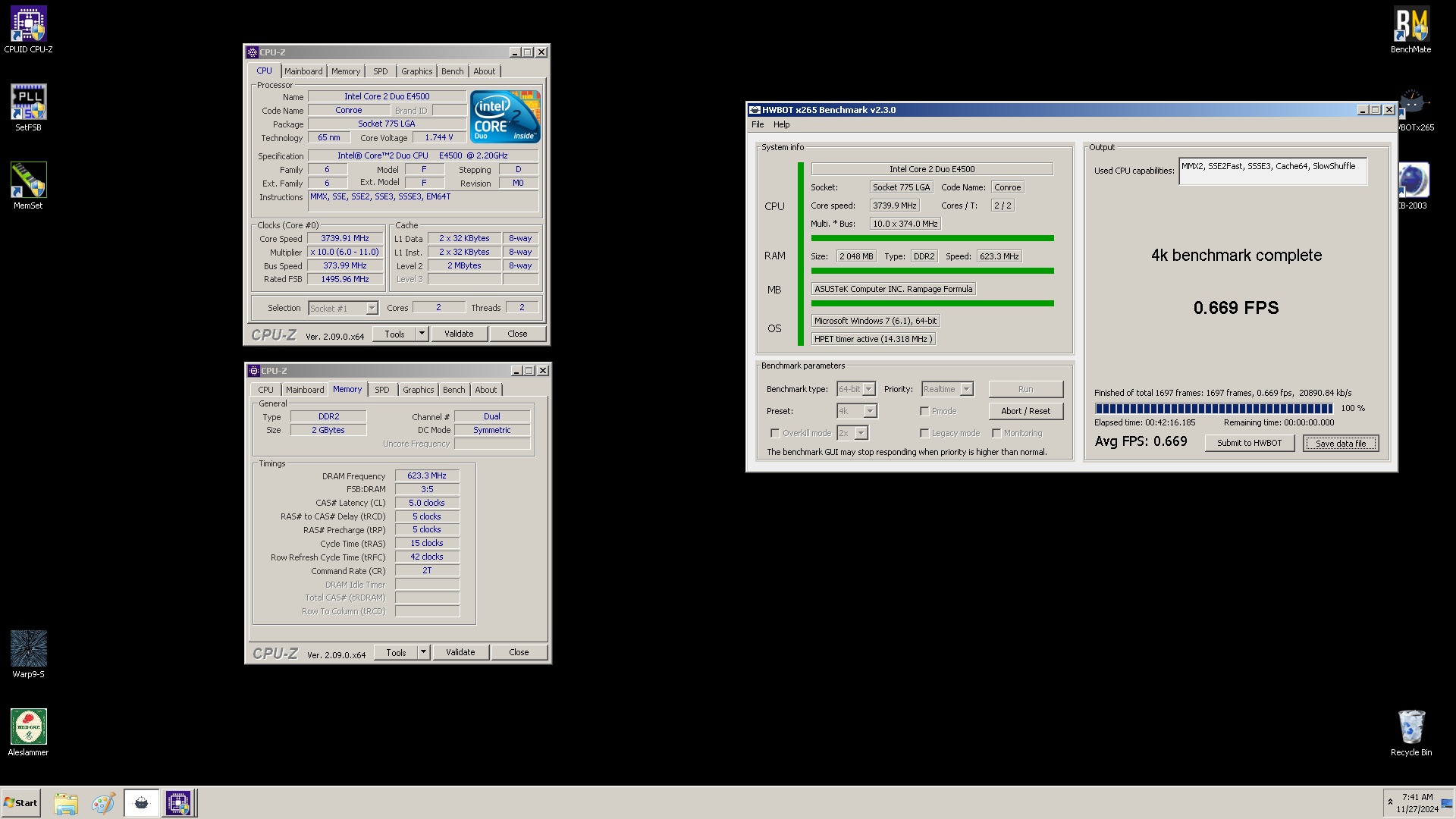Open the Help menu in HWBOT x265
Viewport: 1456px width, 819px height.
(x=781, y=124)
